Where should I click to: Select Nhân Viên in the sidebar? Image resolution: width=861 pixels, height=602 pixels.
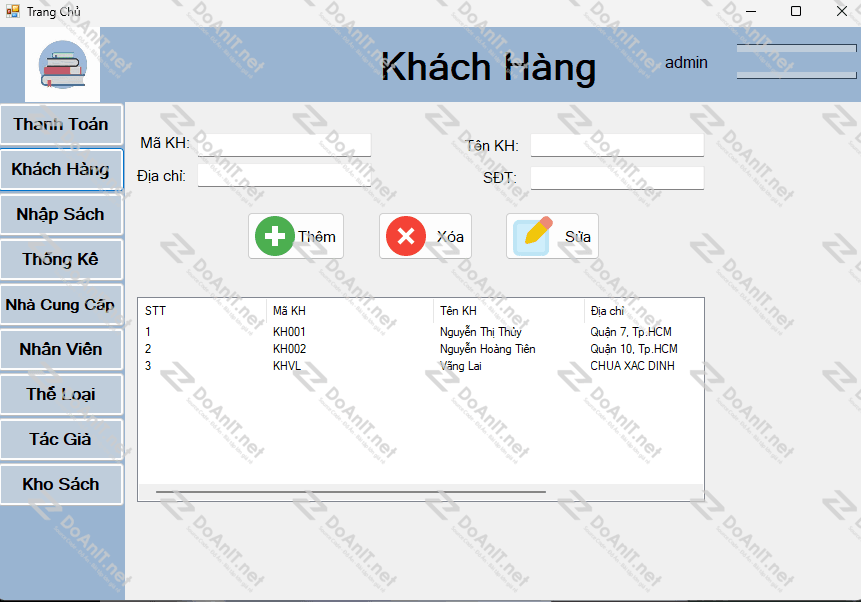pyautogui.click(x=61, y=349)
